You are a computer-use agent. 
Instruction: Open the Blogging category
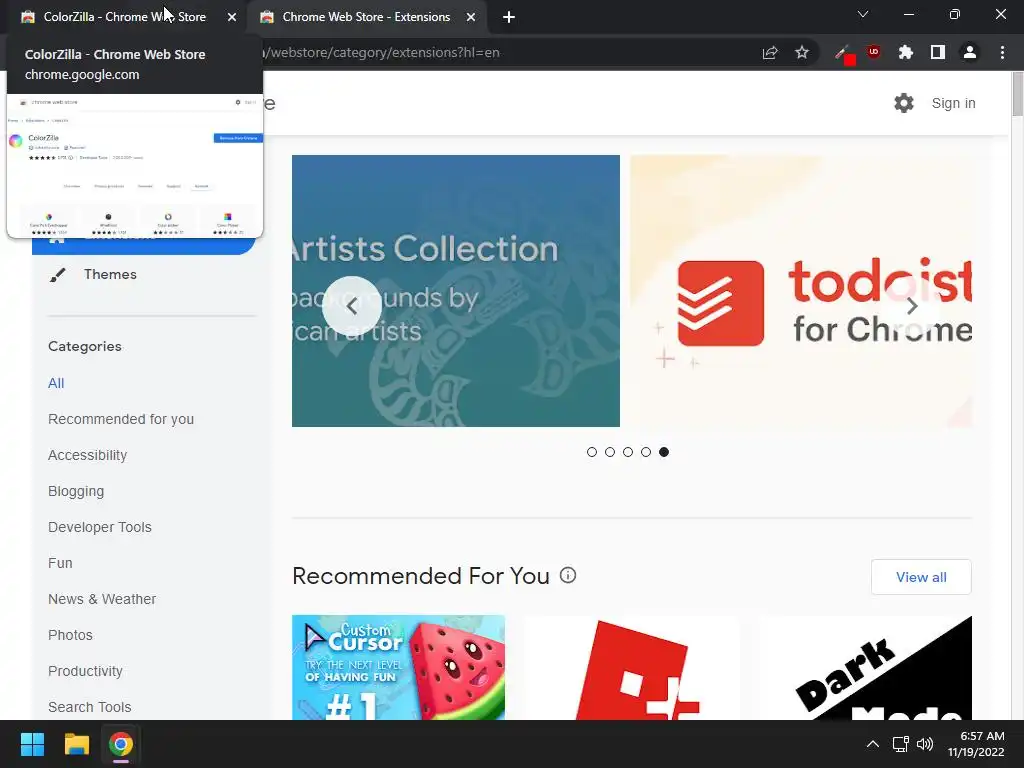click(76, 491)
